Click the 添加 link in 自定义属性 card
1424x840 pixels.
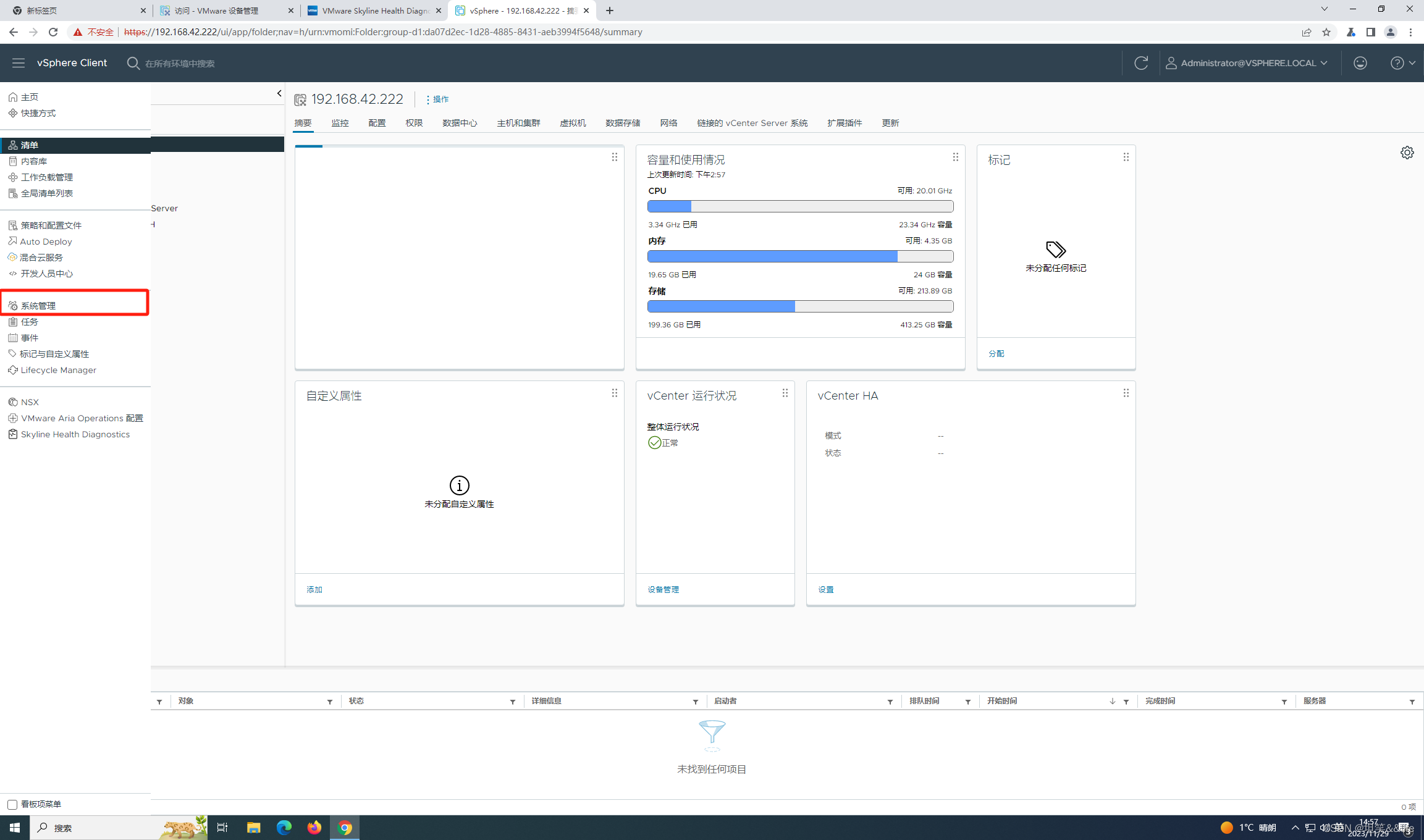tap(314, 589)
